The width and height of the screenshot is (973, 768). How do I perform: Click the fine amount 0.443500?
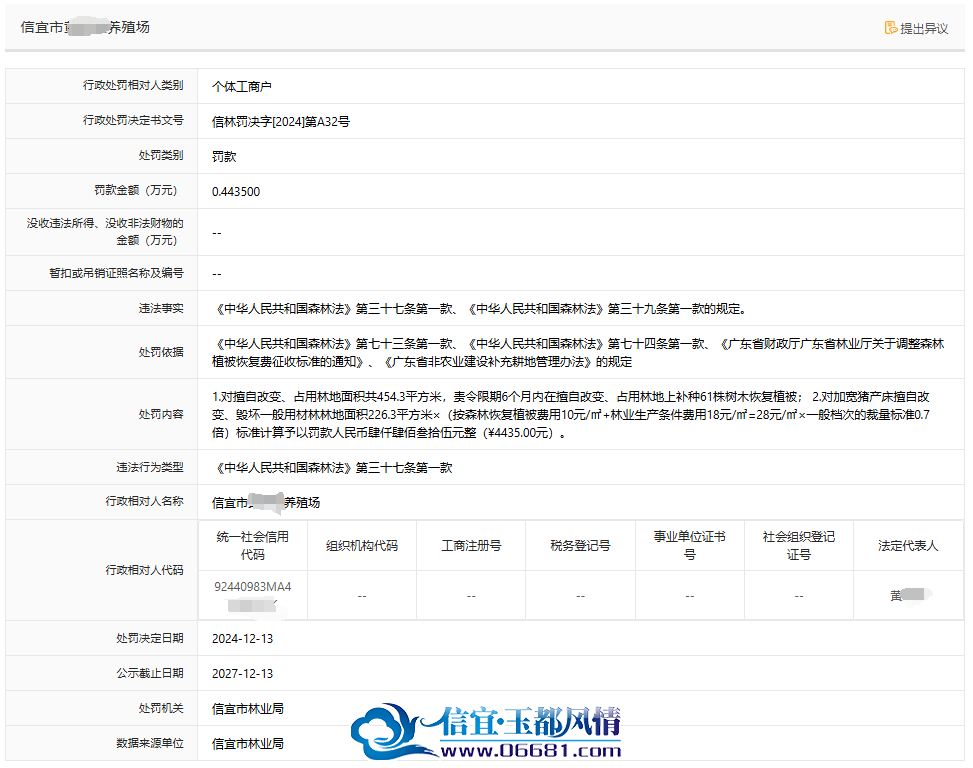click(236, 192)
